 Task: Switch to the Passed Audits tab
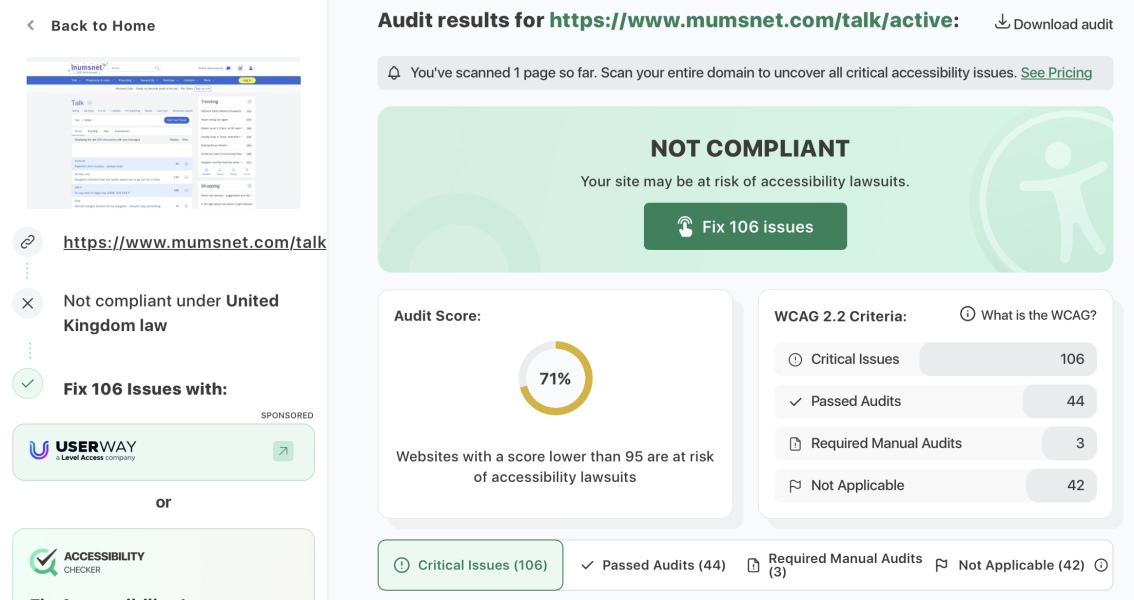point(653,565)
